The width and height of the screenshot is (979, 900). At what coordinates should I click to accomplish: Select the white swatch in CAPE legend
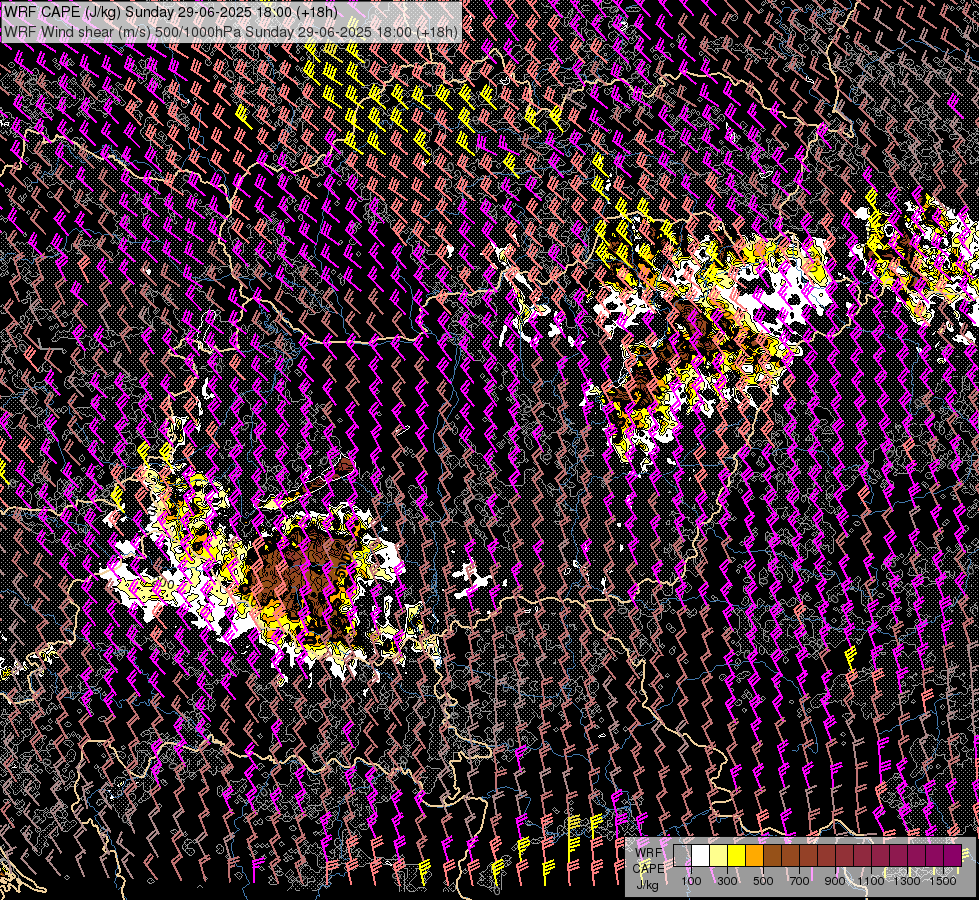701,855
